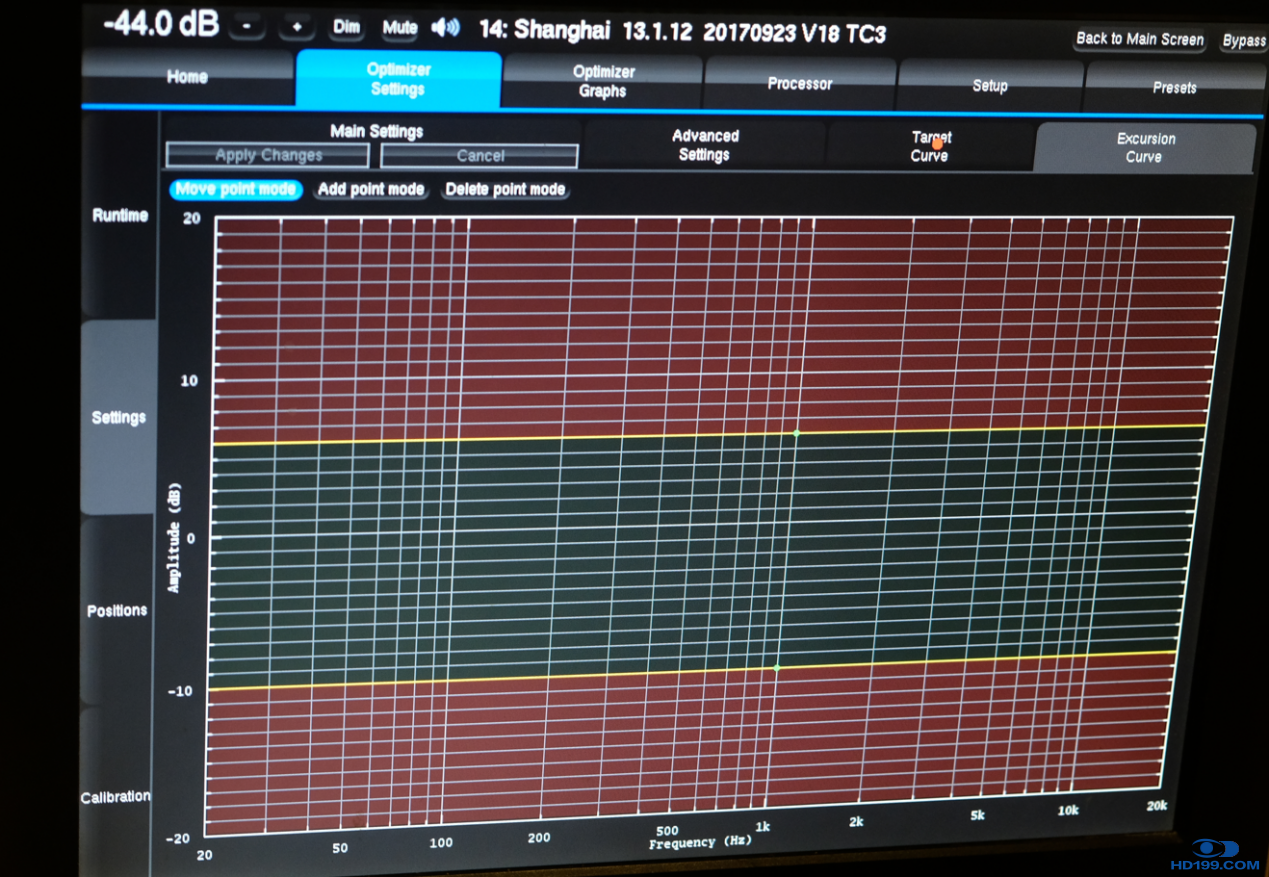Open the Advanced Settings sub-tab

pos(704,145)
